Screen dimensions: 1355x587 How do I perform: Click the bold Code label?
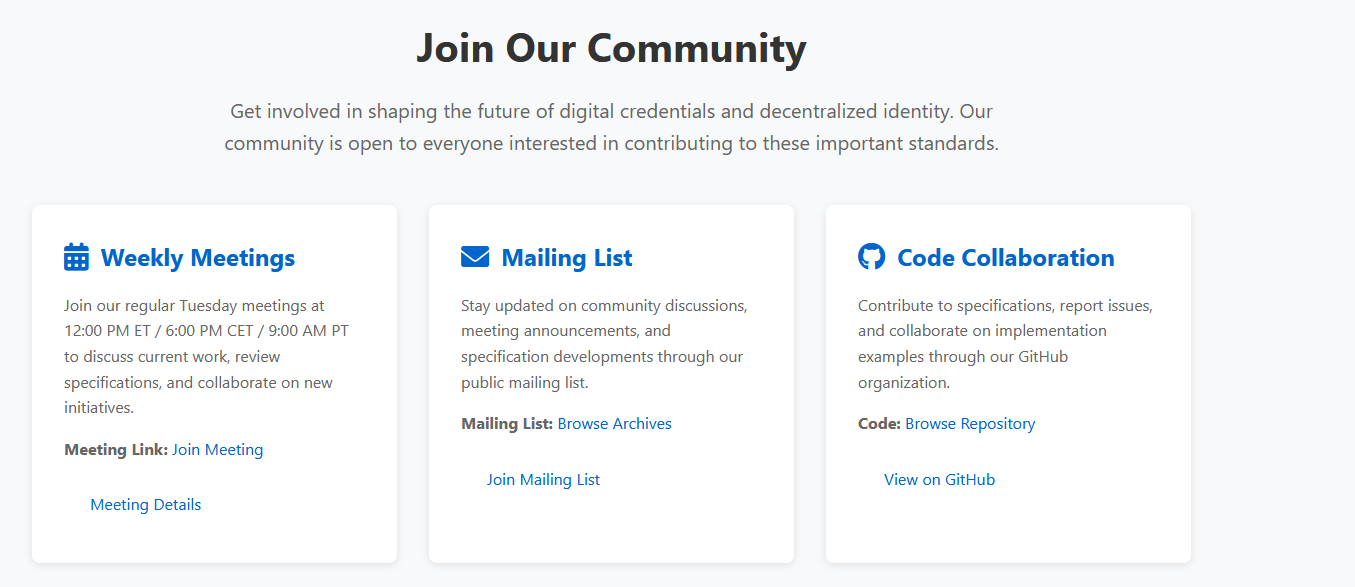879,424
